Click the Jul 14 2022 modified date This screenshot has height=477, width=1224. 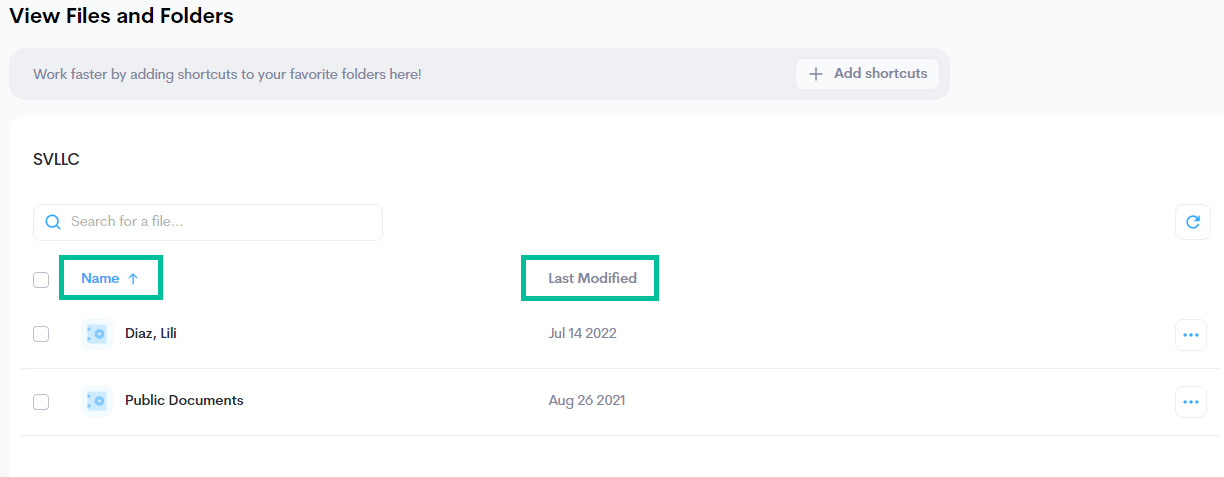point(582,333)
